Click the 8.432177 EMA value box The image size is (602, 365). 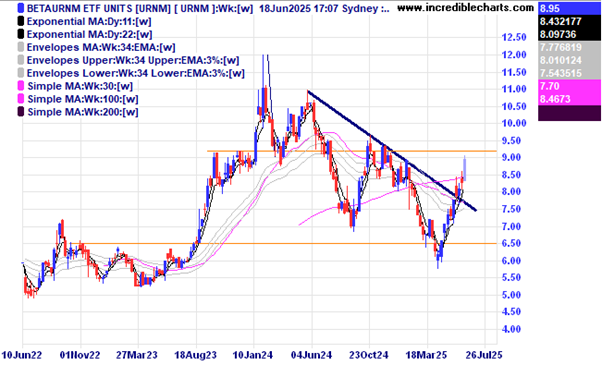click(x=569, y=21)
